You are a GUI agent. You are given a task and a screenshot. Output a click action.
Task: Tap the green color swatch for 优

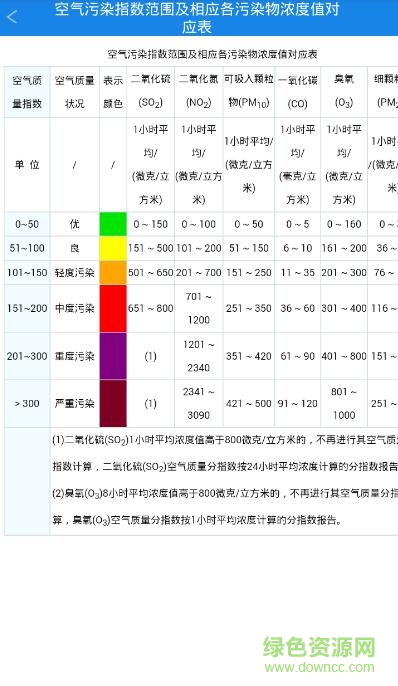click(x=113, y=224)
